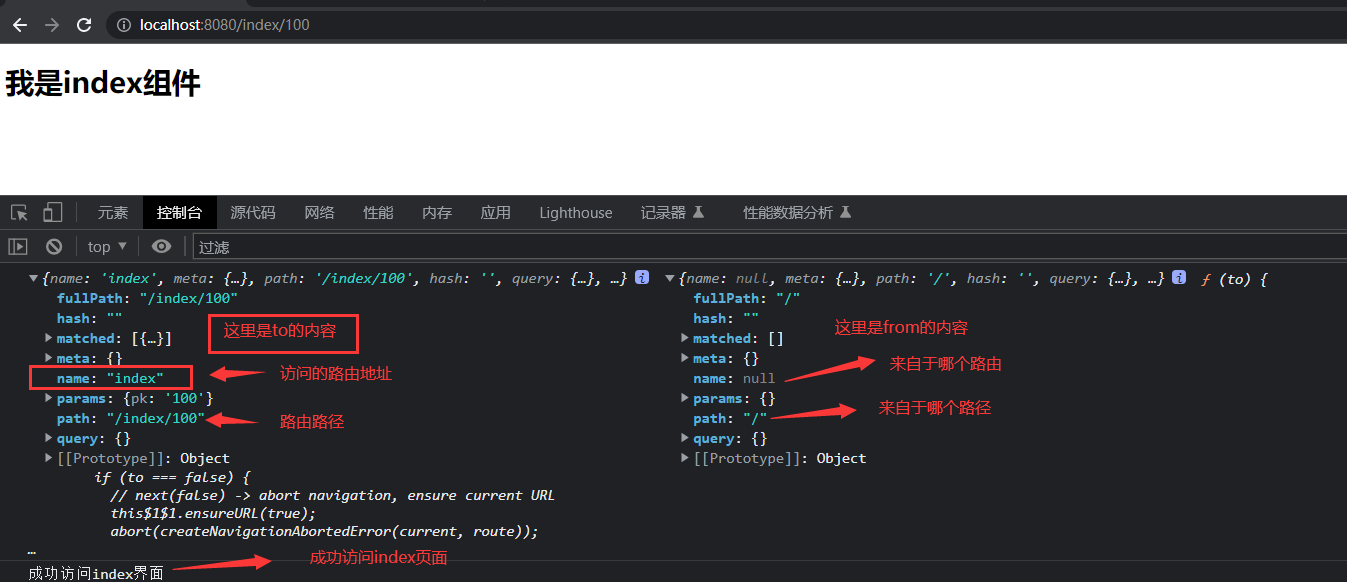Select name "index" property
The image size is (1347, 582).
[x=109, y=378]
